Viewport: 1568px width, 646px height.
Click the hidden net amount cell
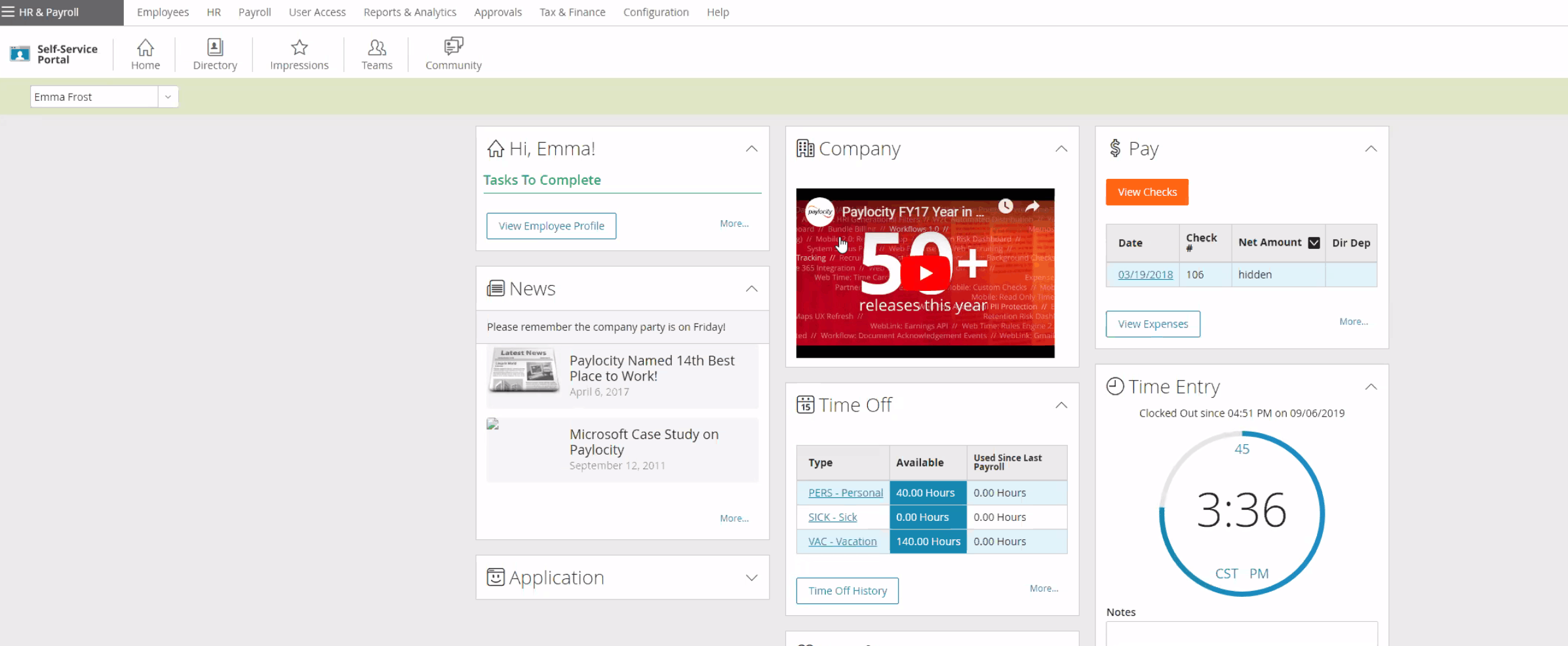[x=1278, y=275]
